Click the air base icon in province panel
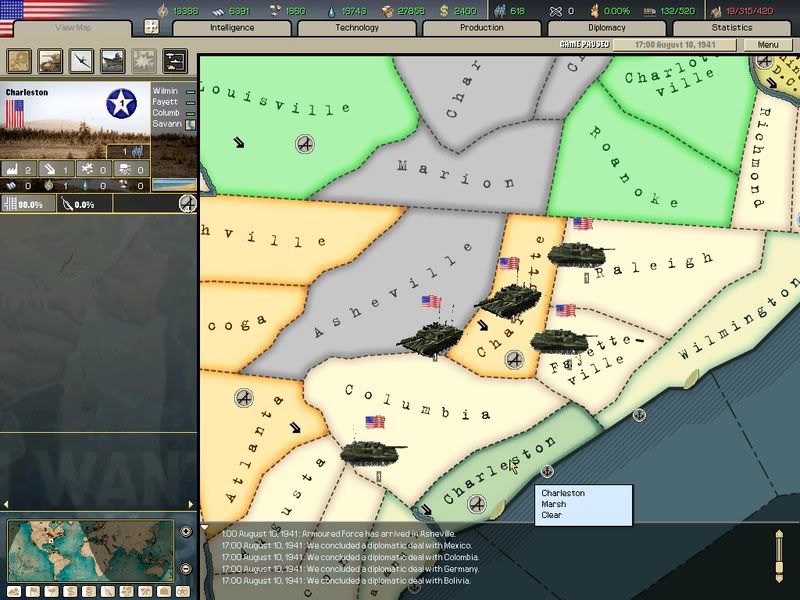The height and width of the screenshot is (600, 800). coord(188,204)
